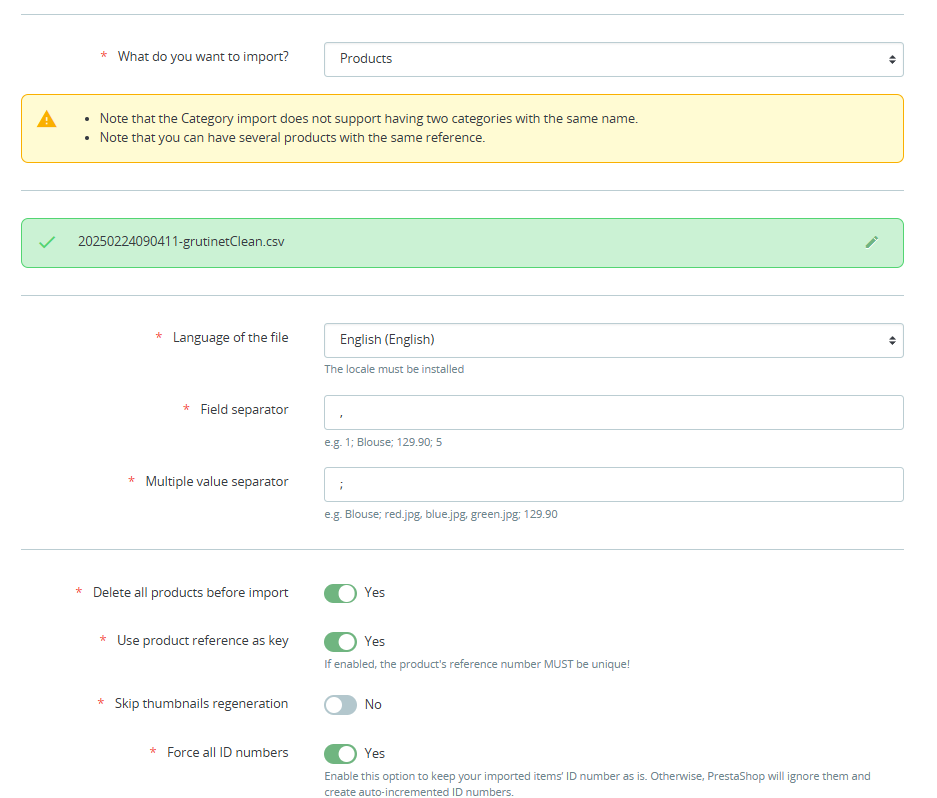This screenshot has width=937, height=798.
Task: Click the 'What do you want to import?' label
Action: click(203, 57)
